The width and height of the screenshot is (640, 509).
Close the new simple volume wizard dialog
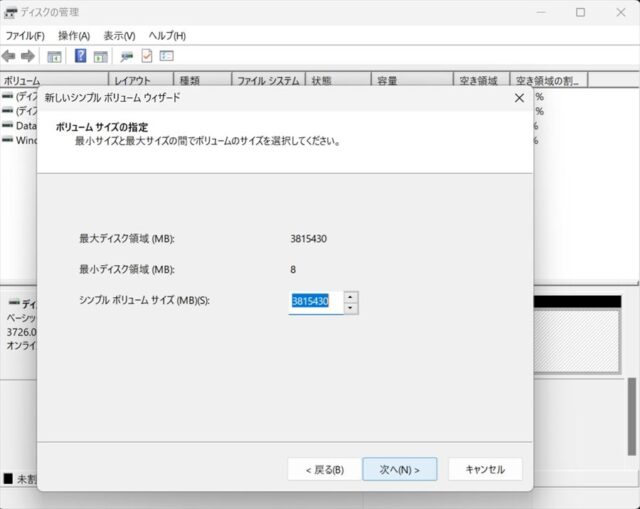[x=519, y=98]
